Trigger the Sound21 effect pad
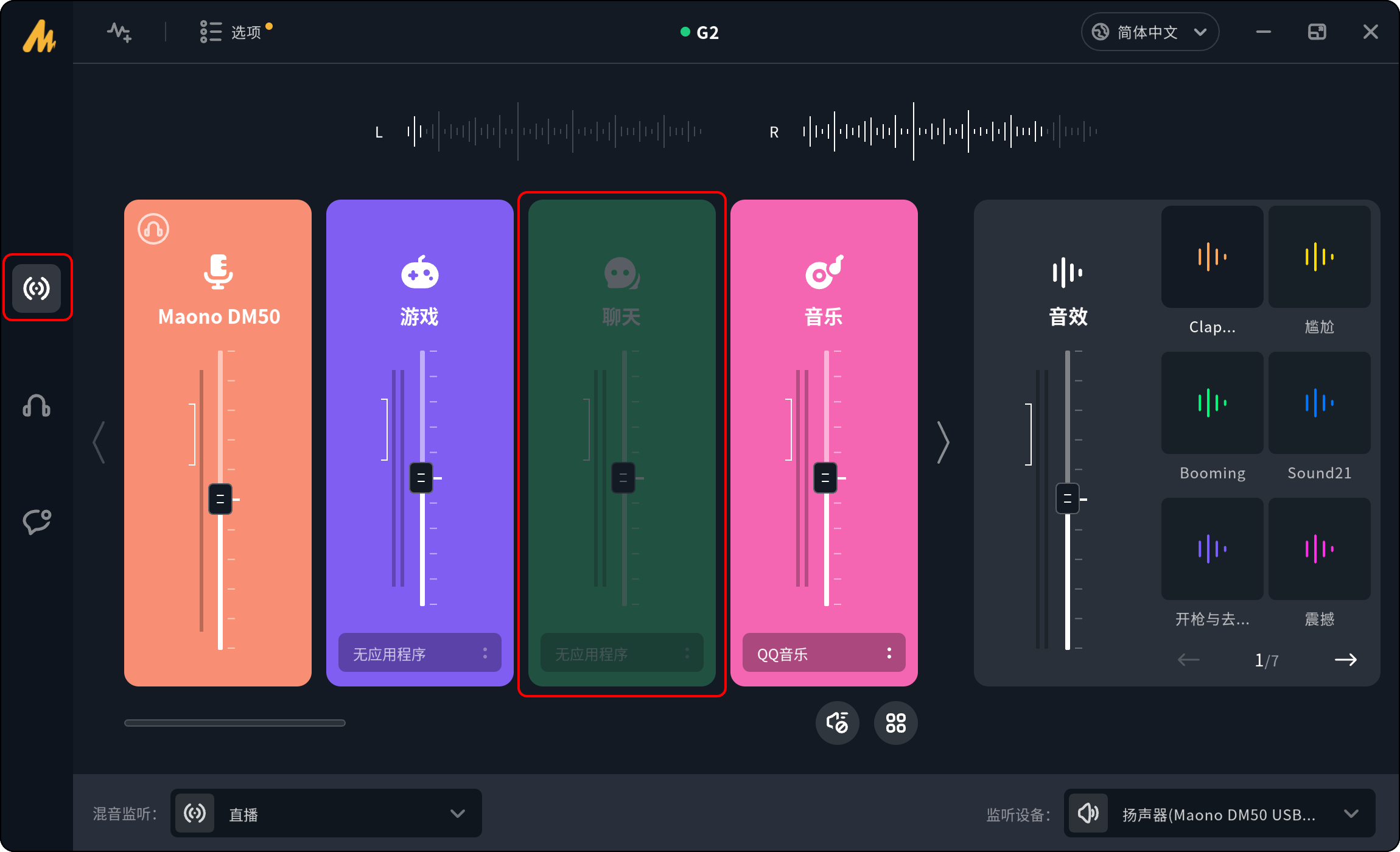This screenshot has height=852, width=1400. coord(1319,403)
